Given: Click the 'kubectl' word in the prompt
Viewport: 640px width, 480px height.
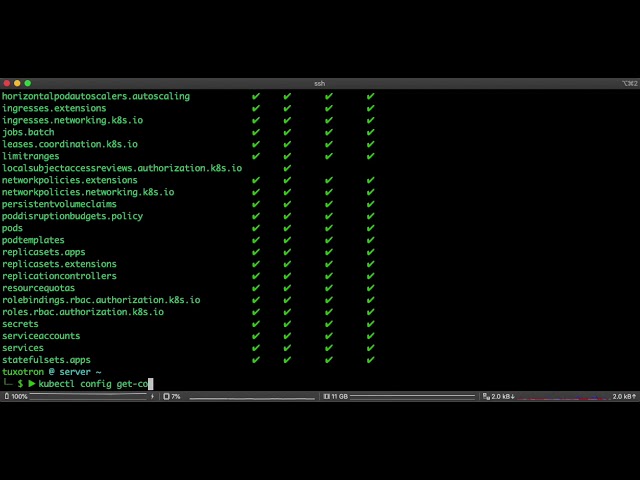Looking at the screenshot, I should click(55, 384).
